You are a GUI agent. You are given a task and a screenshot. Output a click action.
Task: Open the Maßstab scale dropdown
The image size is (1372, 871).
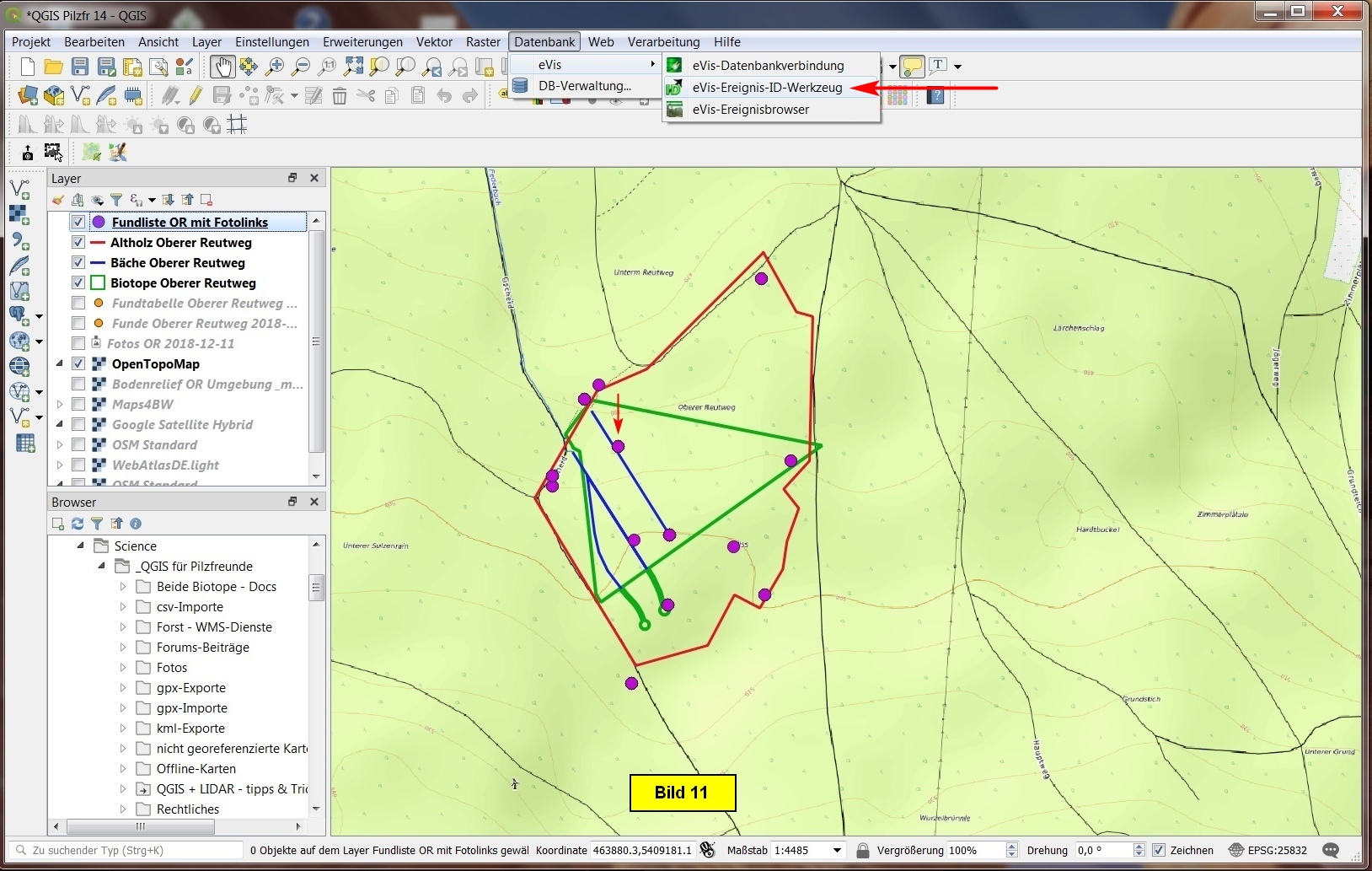point(837,850)
